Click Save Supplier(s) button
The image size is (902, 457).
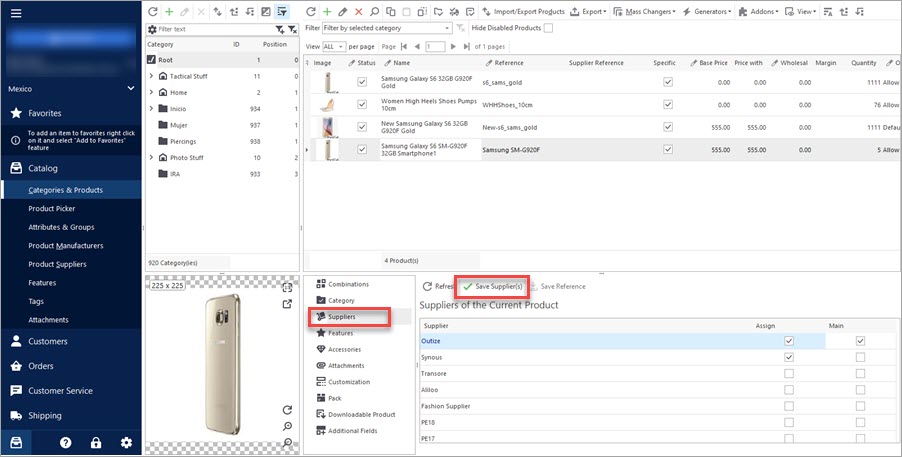(492, 287)
